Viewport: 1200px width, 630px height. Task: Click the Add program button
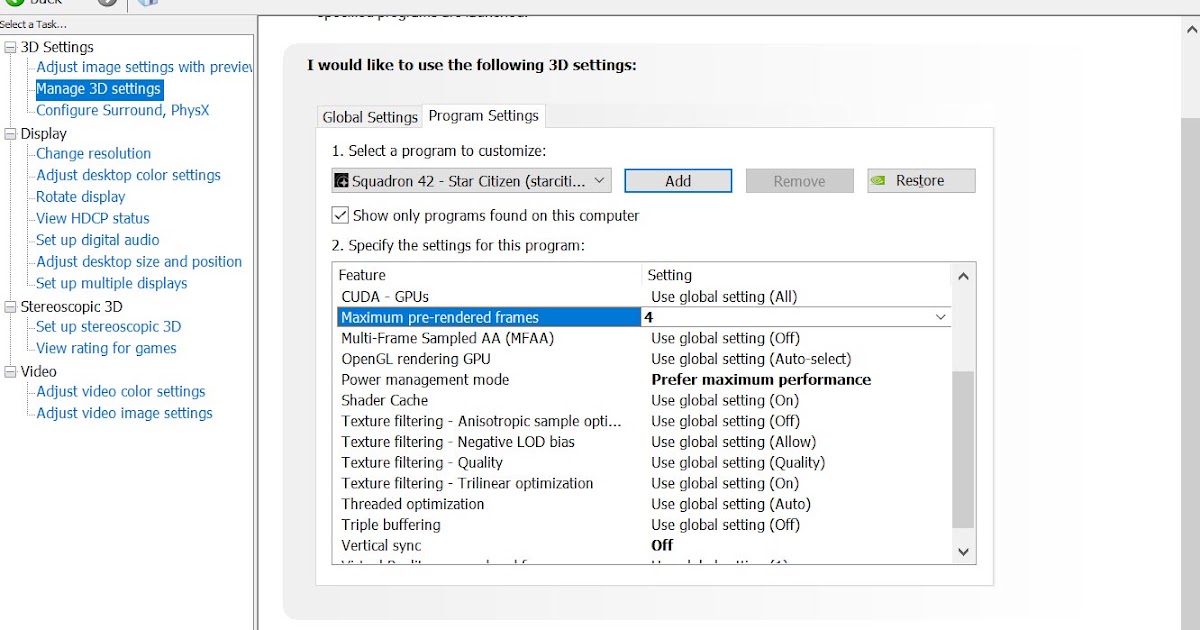coord(678,181)
